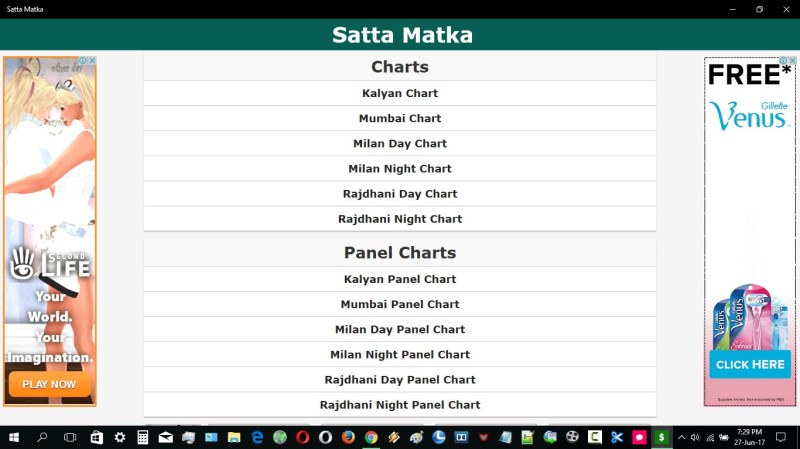Screen dimensions: 800x449
Task: Show hidden system tray icons
Action: [x=681, y=437]
